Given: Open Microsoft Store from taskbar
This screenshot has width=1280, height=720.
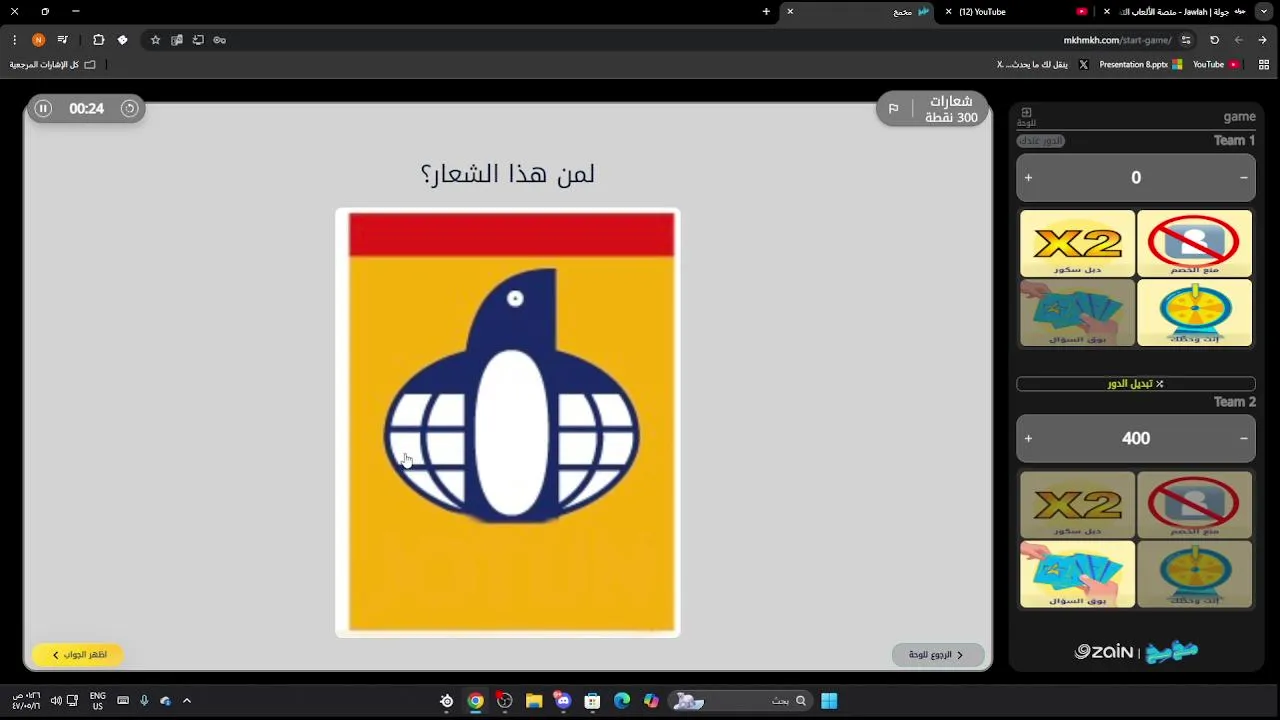Looking at the screenshot, I should (x=592, y=701).
